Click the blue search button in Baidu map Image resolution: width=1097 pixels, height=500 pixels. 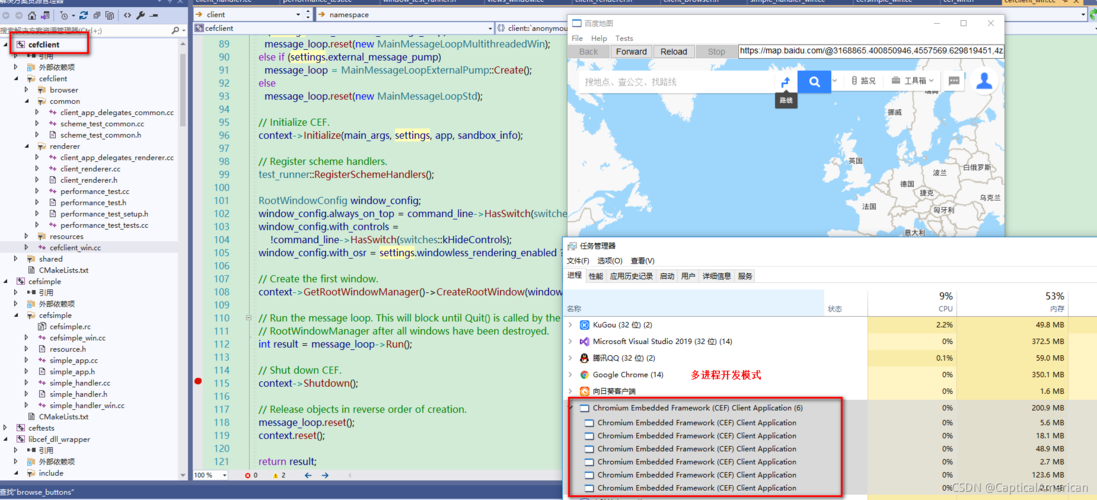pos(814,81)
